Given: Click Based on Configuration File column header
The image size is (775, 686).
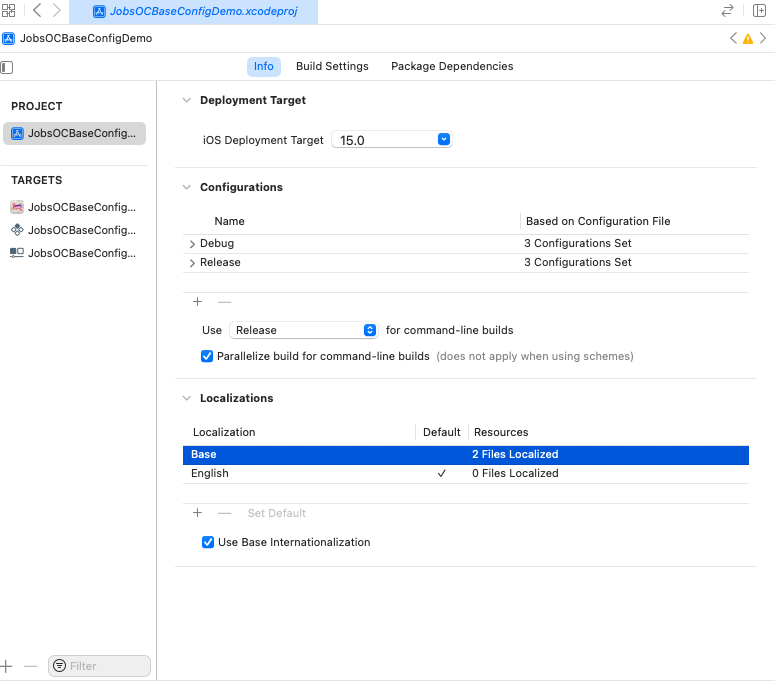Looking at the screenshot, I should (598, 221).
